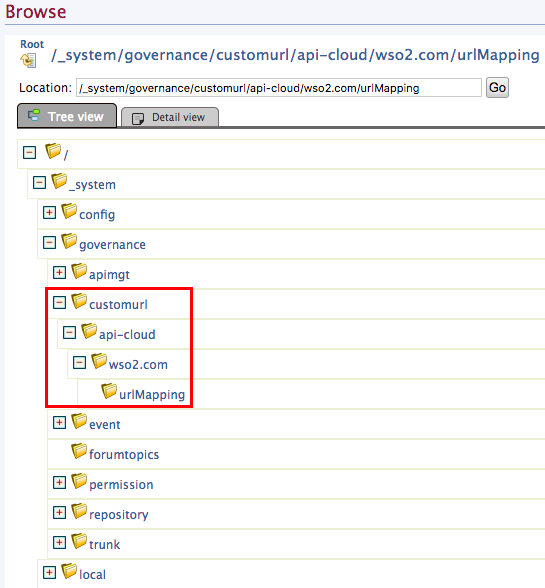
Task: Select the Tree view tab
Action: tap(67, 116)
